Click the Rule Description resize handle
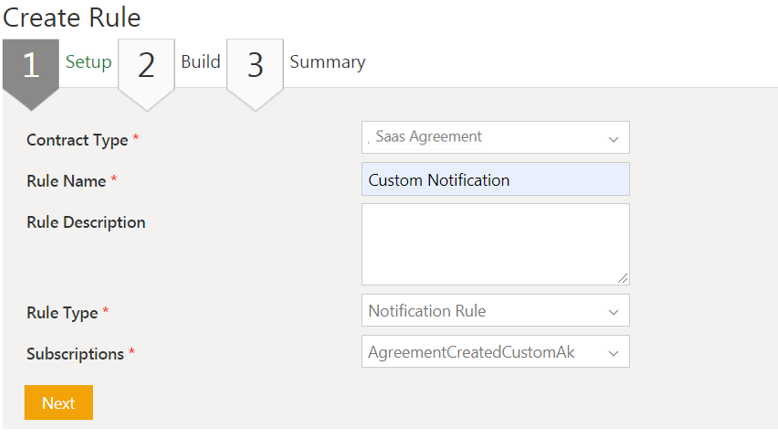This screenshot has width=778, height=432. pyautogui.click(x=623, y=278)
